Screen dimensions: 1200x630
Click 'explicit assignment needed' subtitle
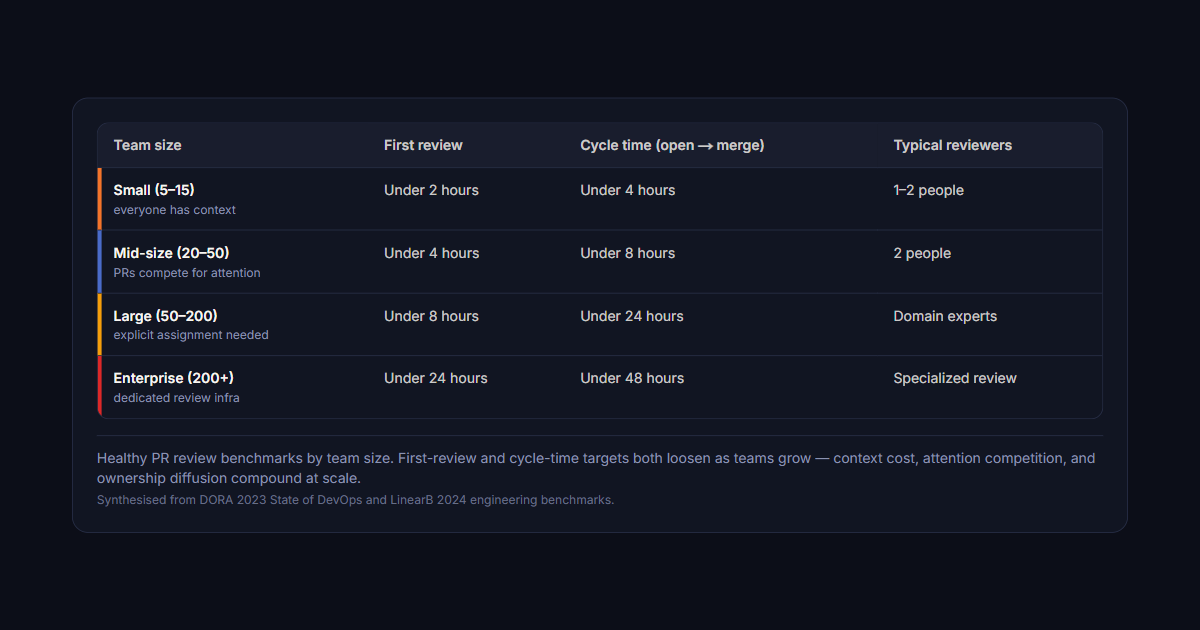(191, 335)
